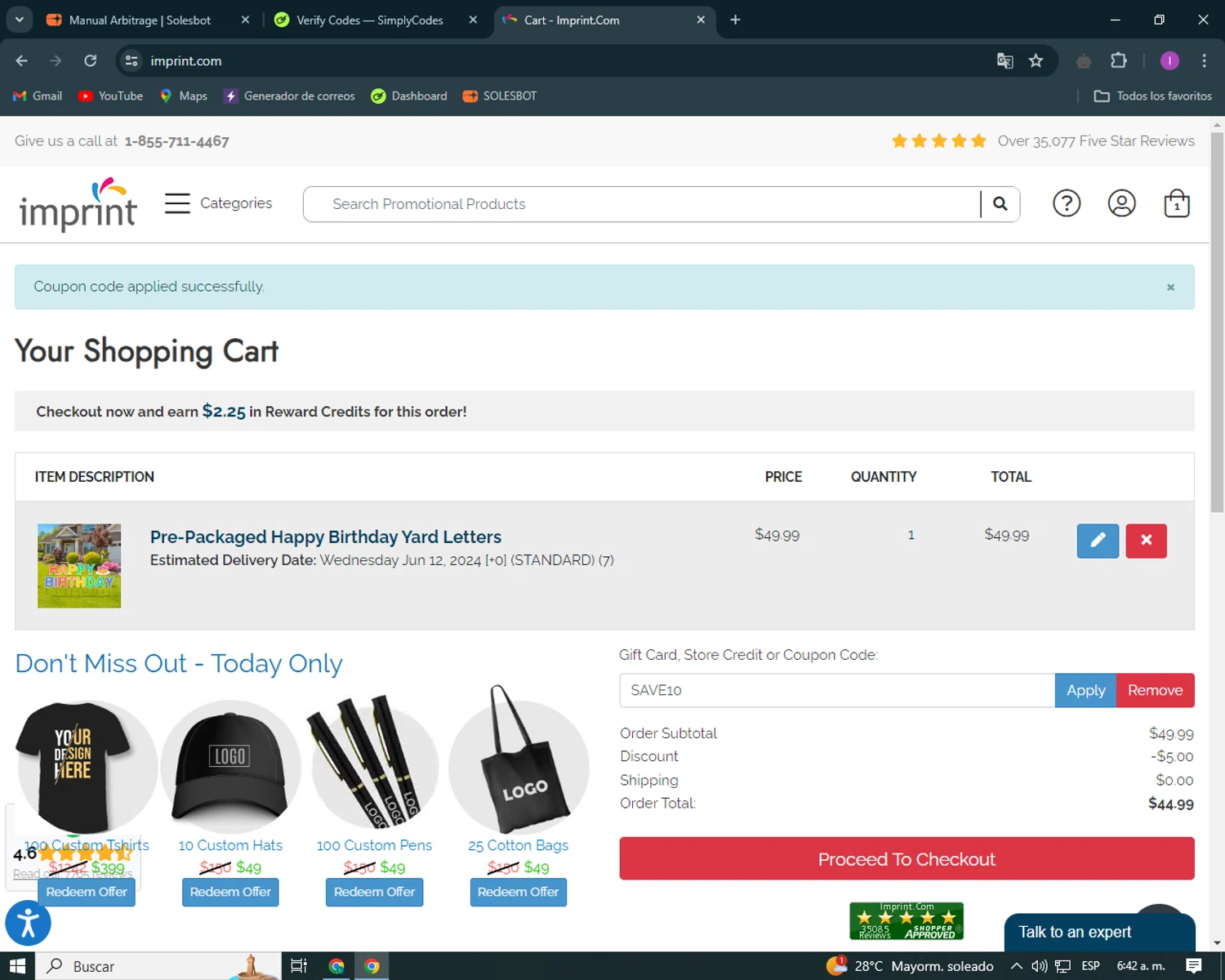This screenshot has height=980, width=1225.
Task: Click the volume icon in system tray
Action: tap(1039, 966)
